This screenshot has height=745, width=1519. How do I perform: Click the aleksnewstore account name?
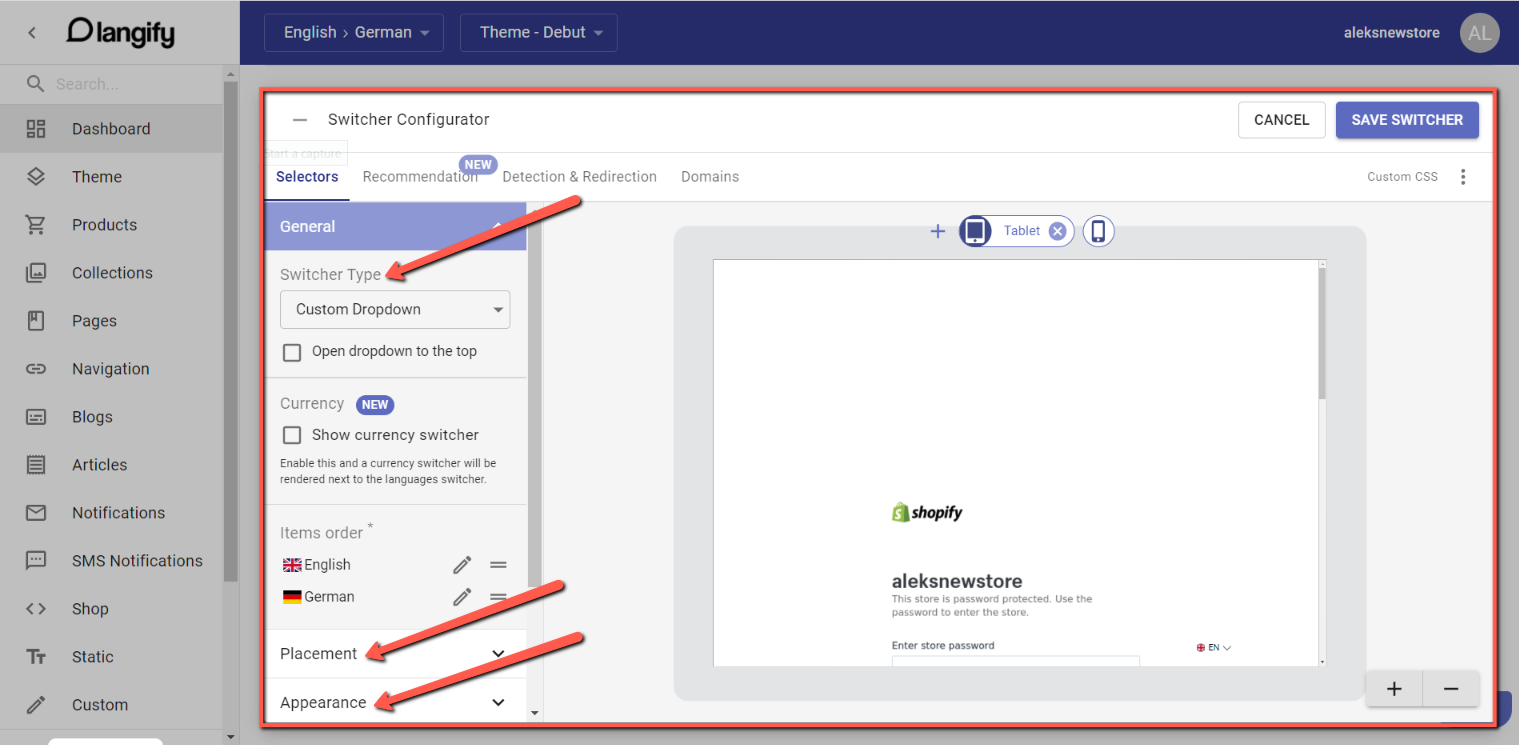(x=1392, y=33)
